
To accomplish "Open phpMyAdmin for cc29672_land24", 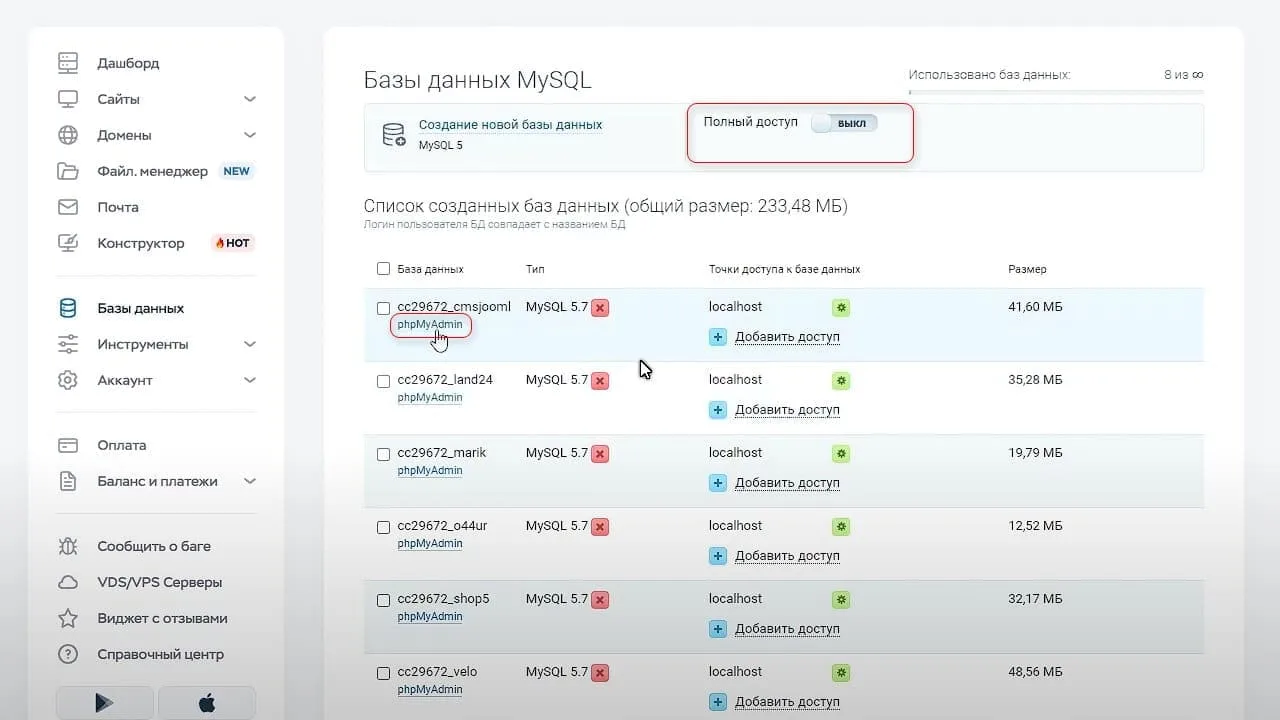I will 430,397.
